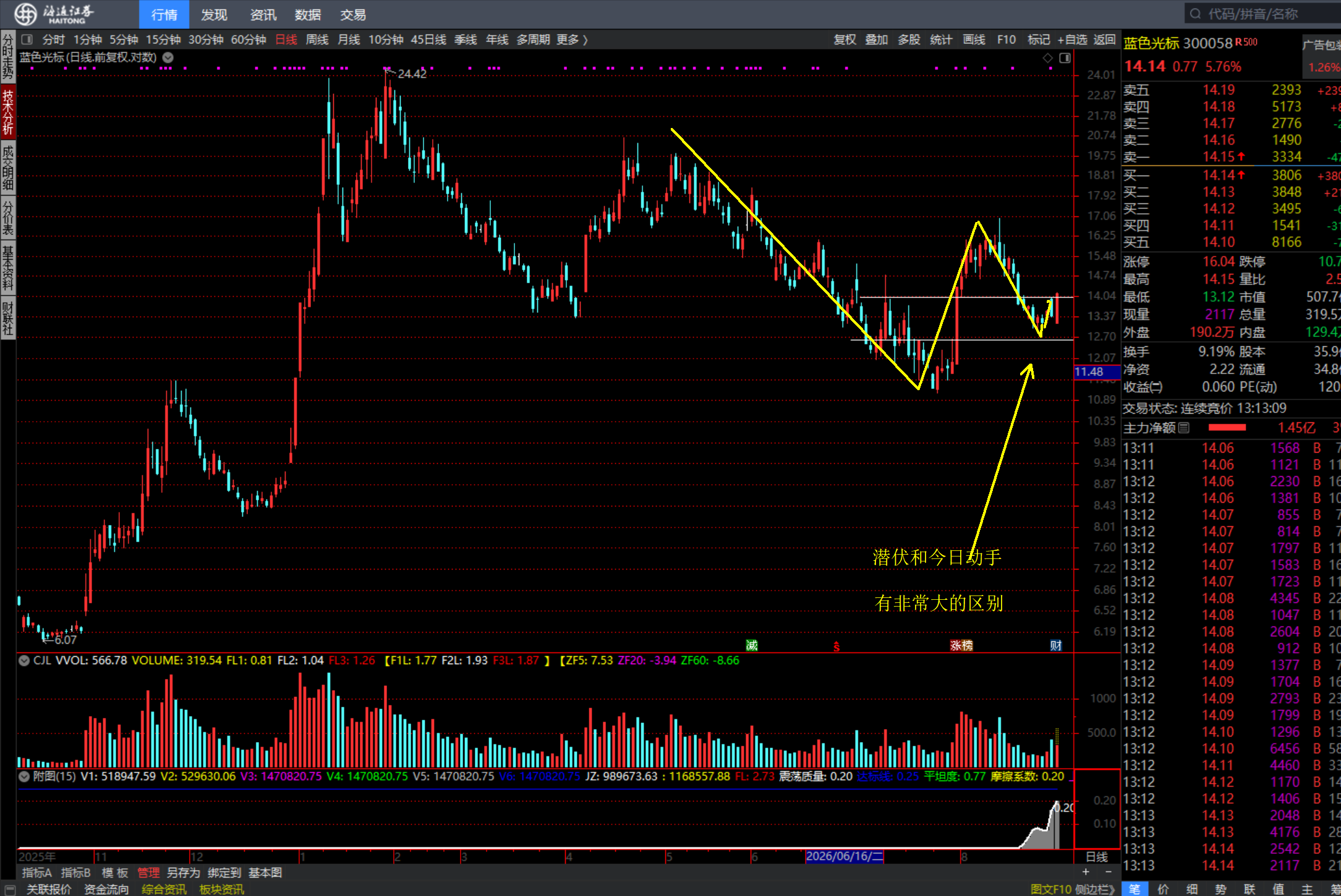Image resolution: width=1341 pixels, height=896 pixels.
Task: Select 1分钟 chart period
Action: point(87,40)
